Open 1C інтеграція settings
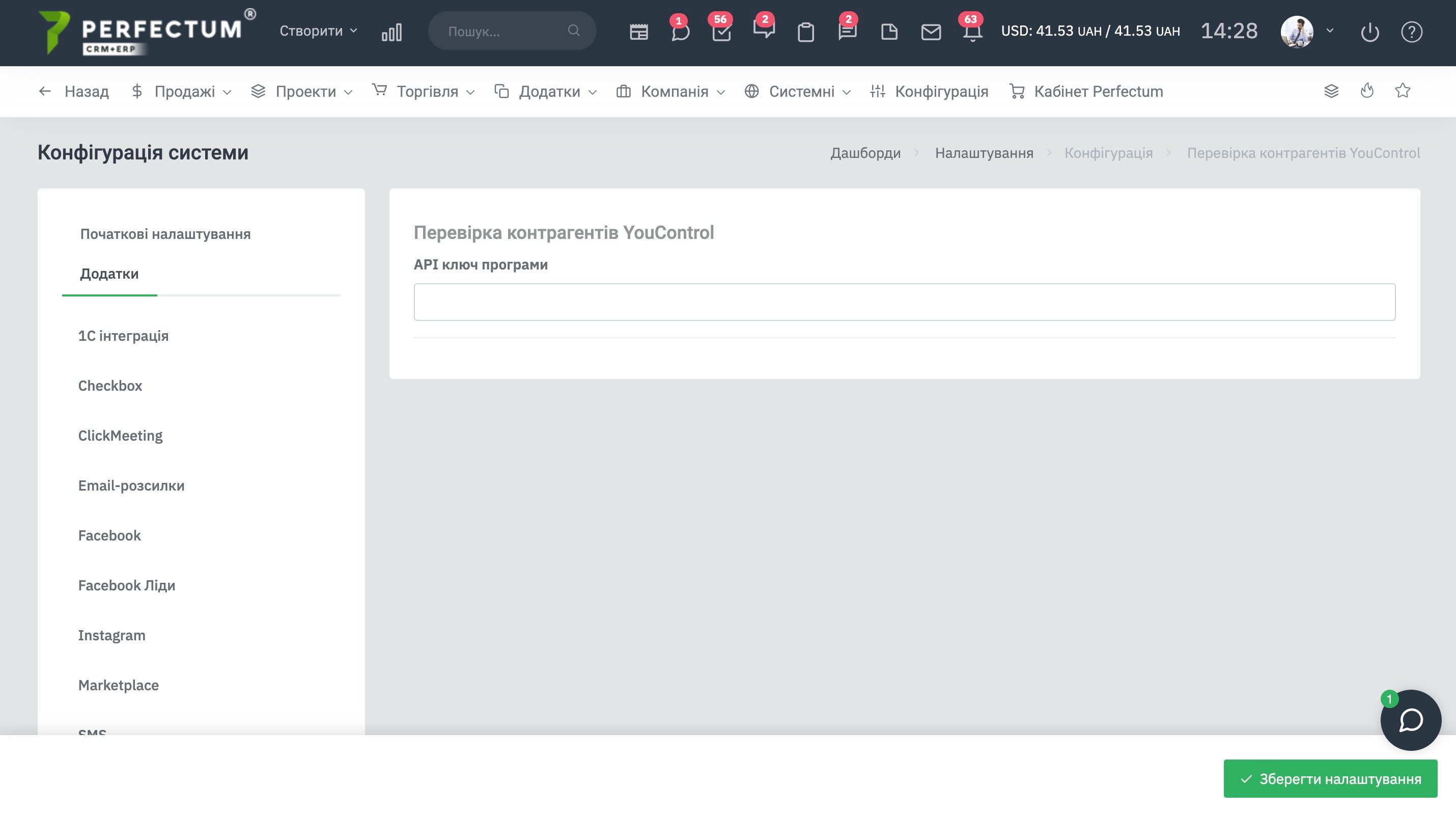The height and width of the screenshot is (813, 1456). click(x=123, y=336)
